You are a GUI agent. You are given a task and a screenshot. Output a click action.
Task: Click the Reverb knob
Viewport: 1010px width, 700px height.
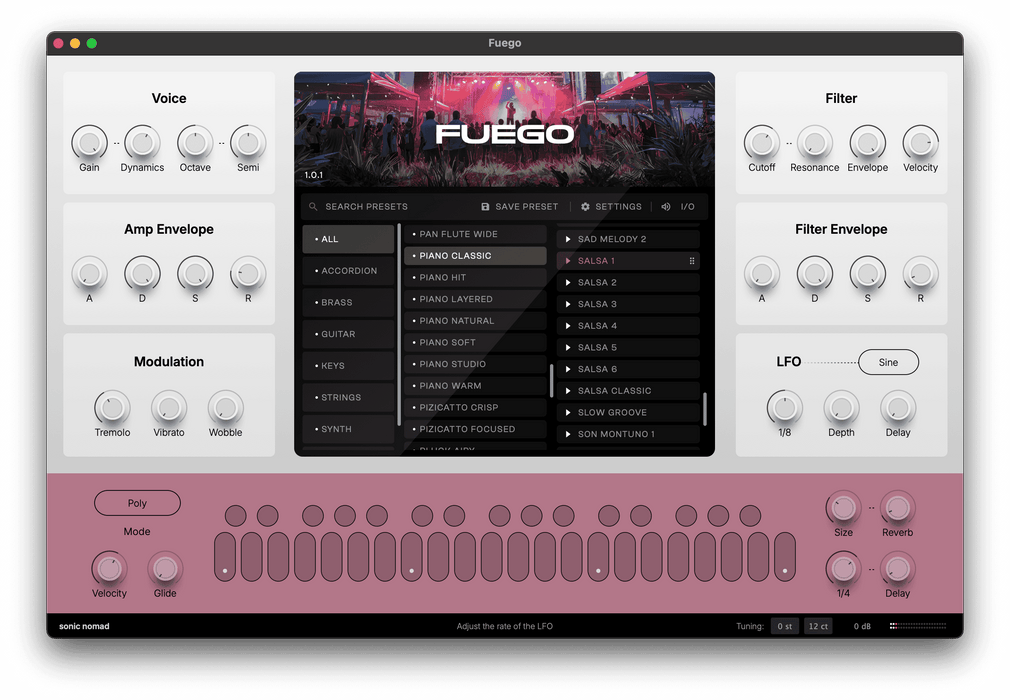[897, 507]
